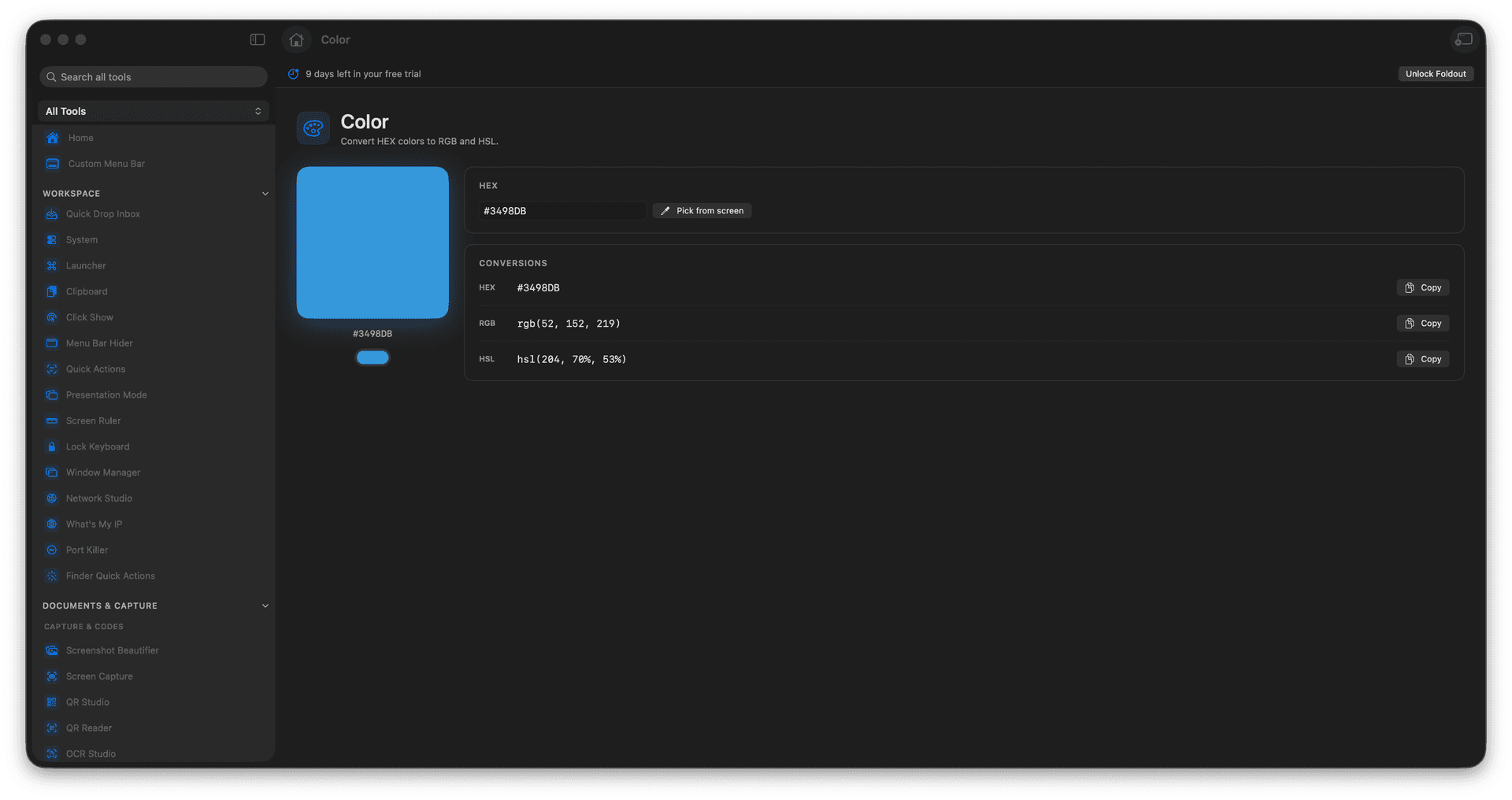This screenshot has width=1512, height=800.
Task: Click 9 days left trial text
Action: coord(363,74)
